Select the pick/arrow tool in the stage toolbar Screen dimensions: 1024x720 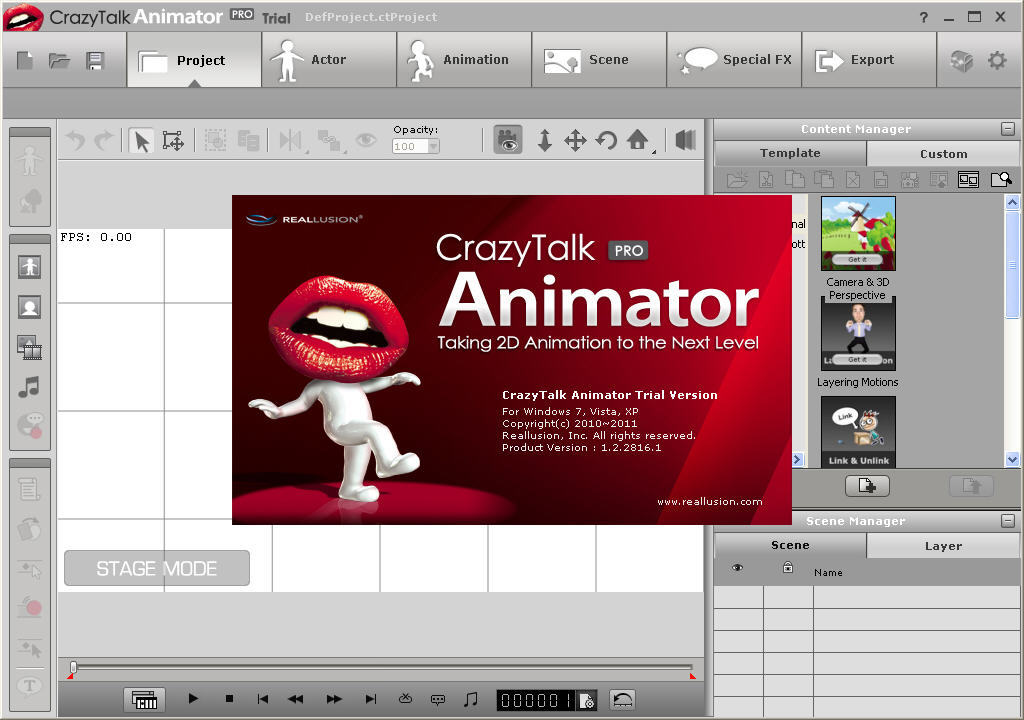click(143, 141)
